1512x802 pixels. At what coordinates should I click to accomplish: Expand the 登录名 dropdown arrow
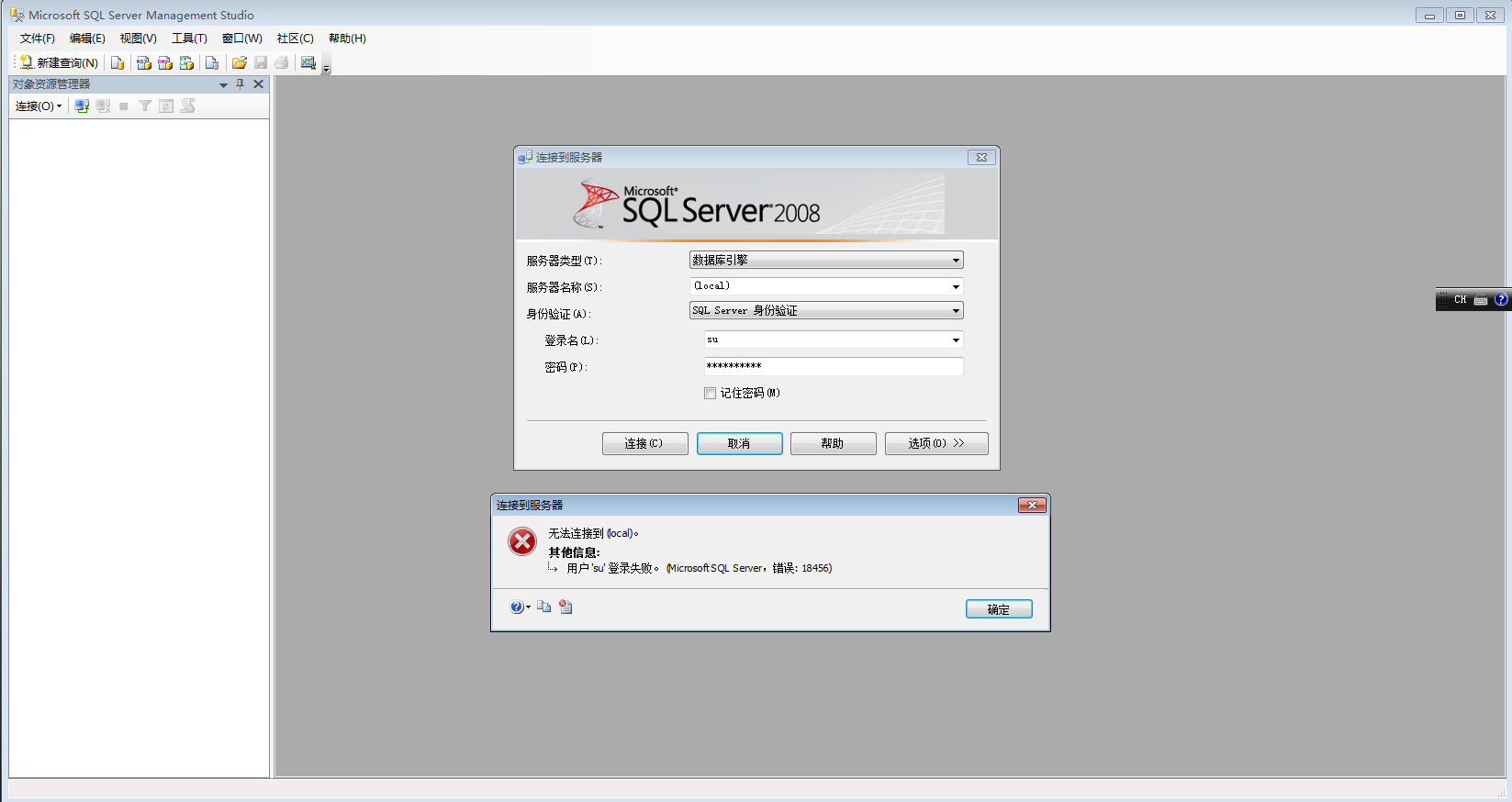click(956, 340)
